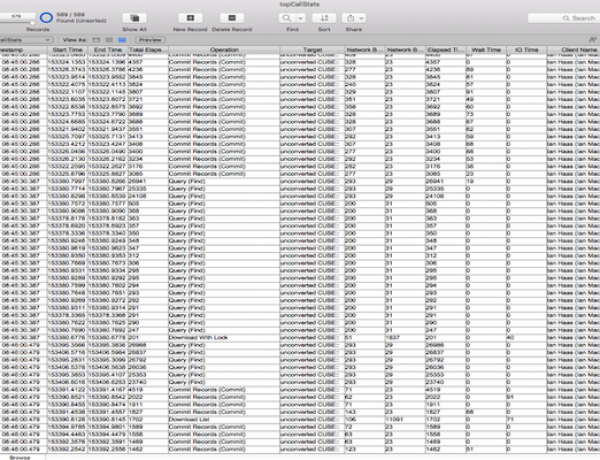Click the Preview button
Image resolution: width=600 pixels, height=460 pixels.
[150, 38]
